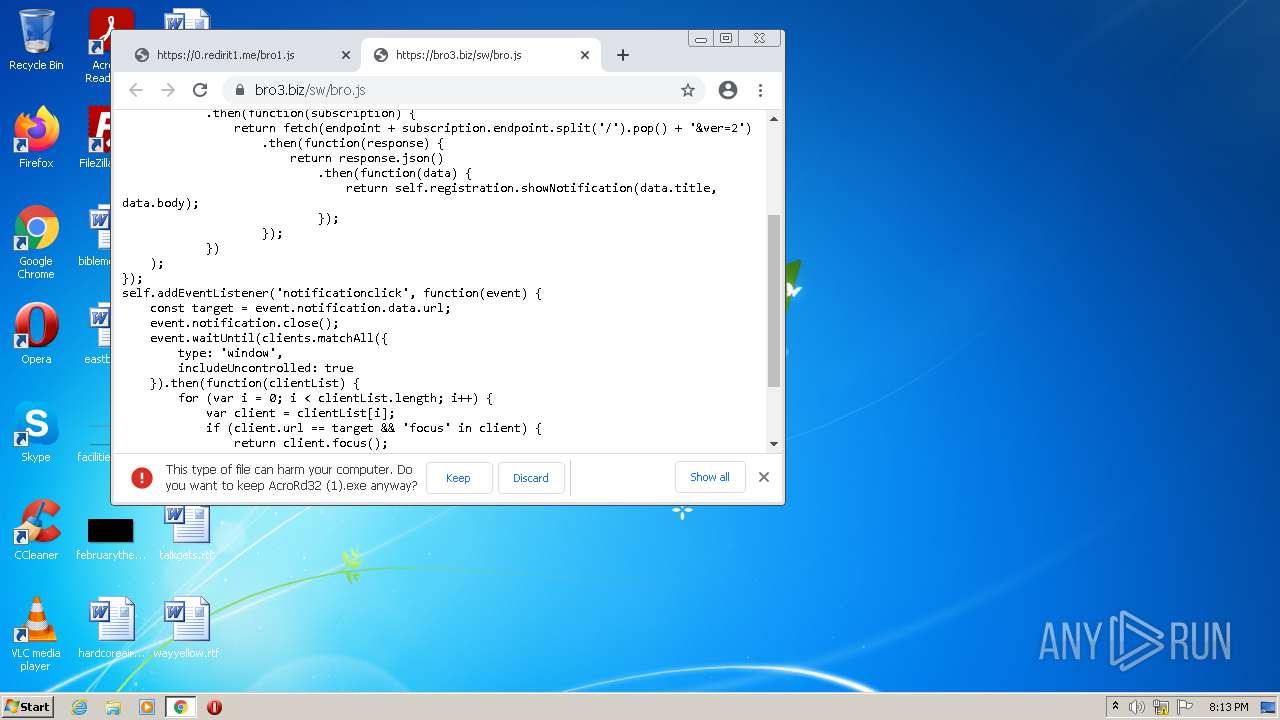Image resolution: width=1280 pixels, height=720 pixels.
Task: Click 'includeUncontrolled: true' text
Action: click(x=265, y=368)
